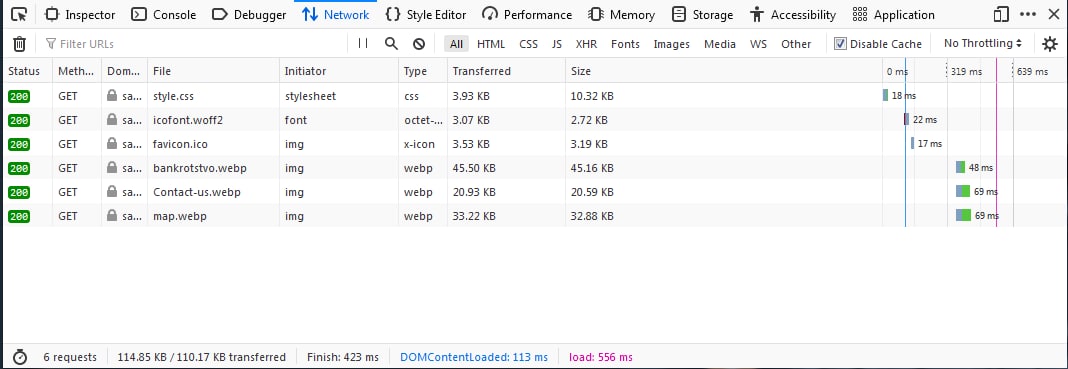Click lock icon in favicon.ico row
The height and width of the screenshot is (369, 1068).
click(x=112, y=144)
